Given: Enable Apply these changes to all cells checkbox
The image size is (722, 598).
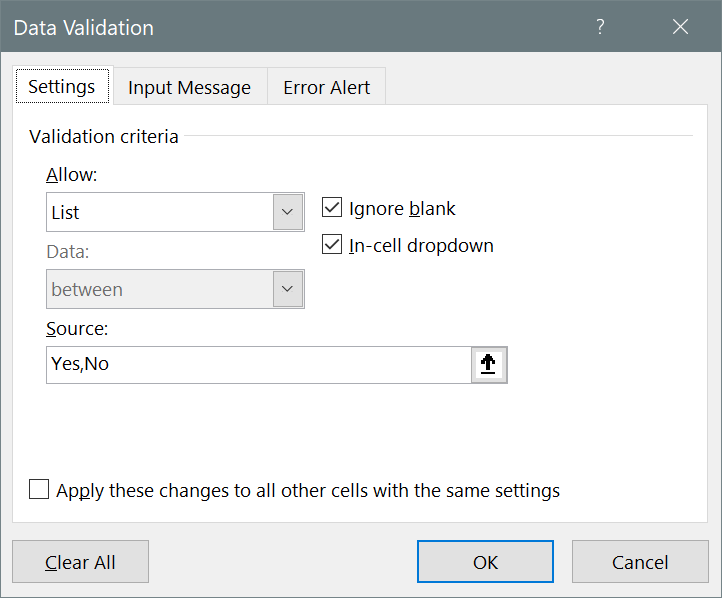Looking at the screenshot, I should (39, 490).
